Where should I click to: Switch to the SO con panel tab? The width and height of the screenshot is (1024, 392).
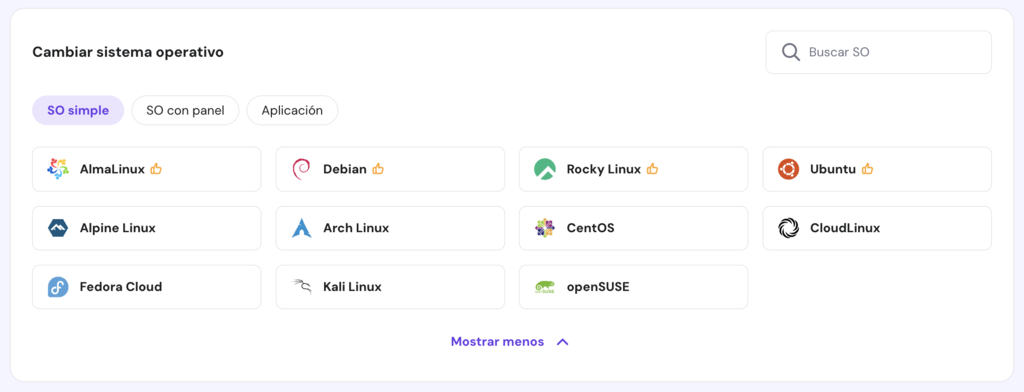point(185,110)
